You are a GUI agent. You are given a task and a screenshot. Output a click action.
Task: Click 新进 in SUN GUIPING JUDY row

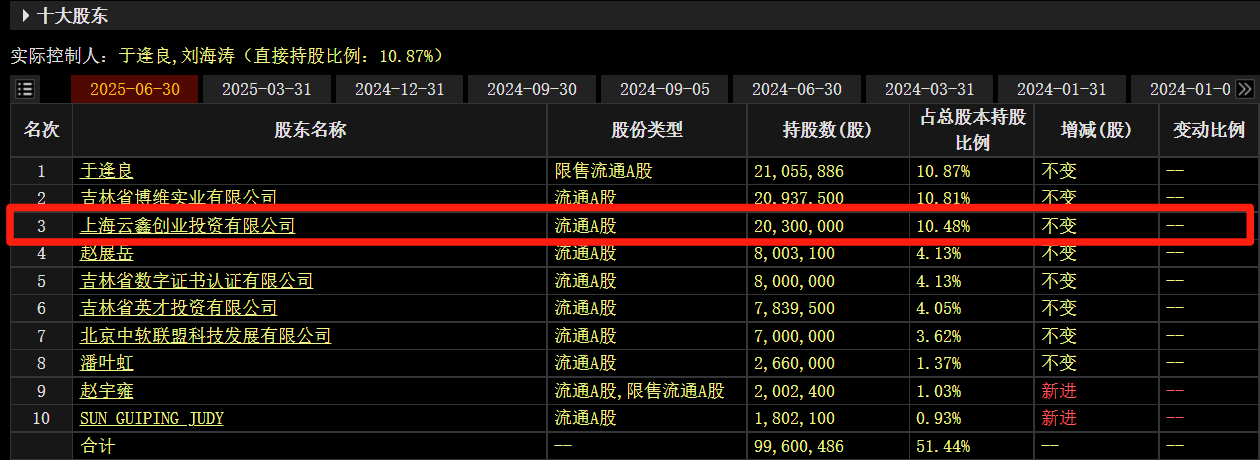[1059, 418]
